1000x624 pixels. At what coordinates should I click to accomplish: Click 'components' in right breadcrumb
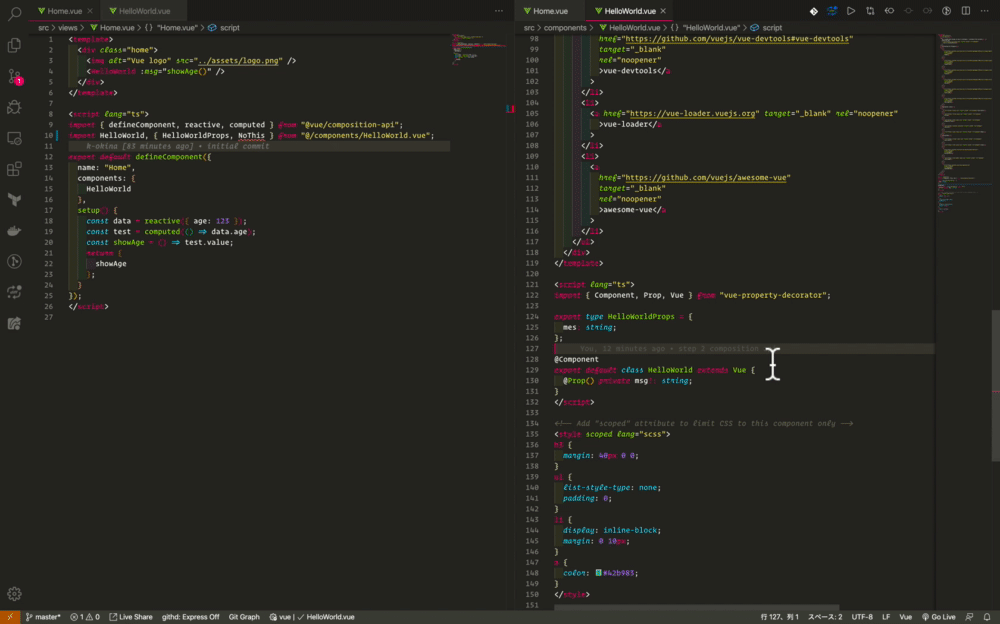565,28
